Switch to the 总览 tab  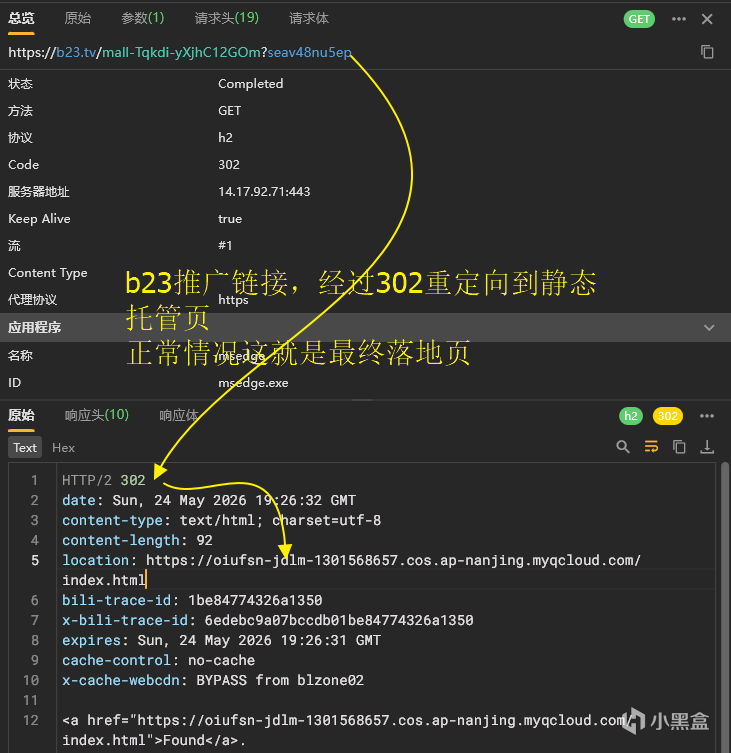point(21,19)
